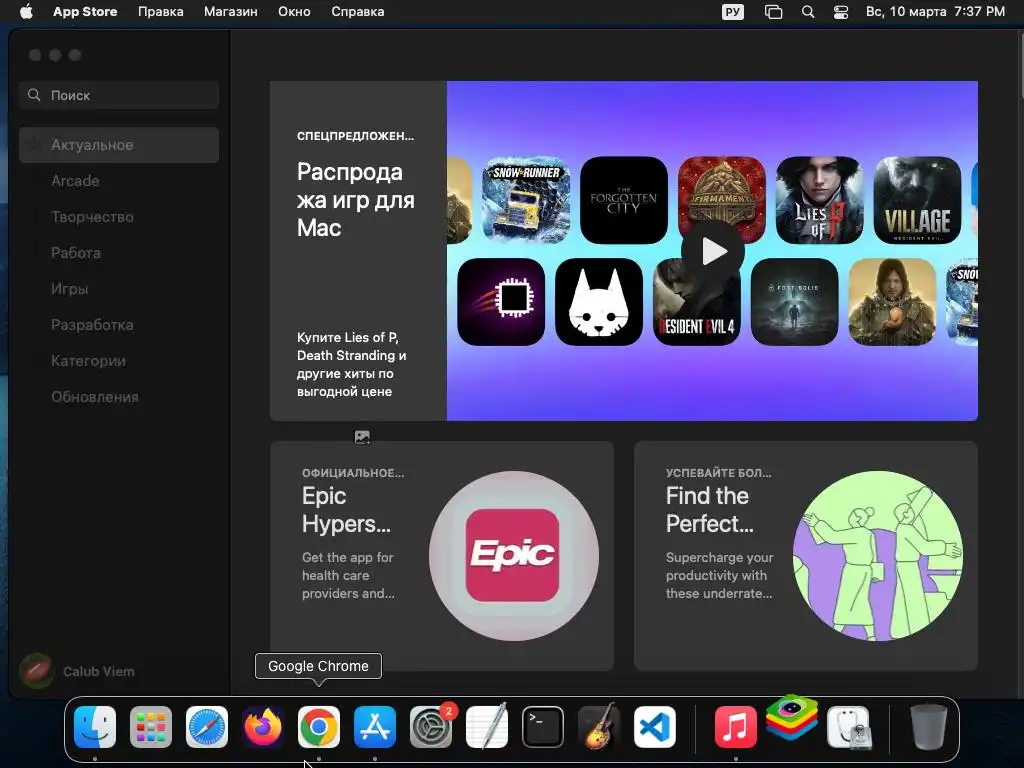The image size is (1024, 768).
Task: Open the App Store menu
Action: (85, 12)
